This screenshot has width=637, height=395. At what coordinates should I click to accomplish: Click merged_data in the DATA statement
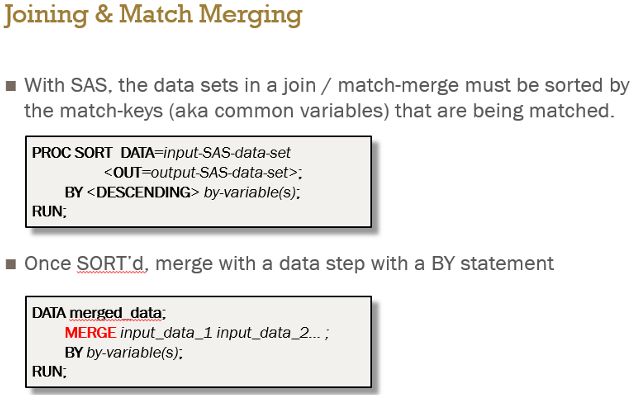click(116, 313)
